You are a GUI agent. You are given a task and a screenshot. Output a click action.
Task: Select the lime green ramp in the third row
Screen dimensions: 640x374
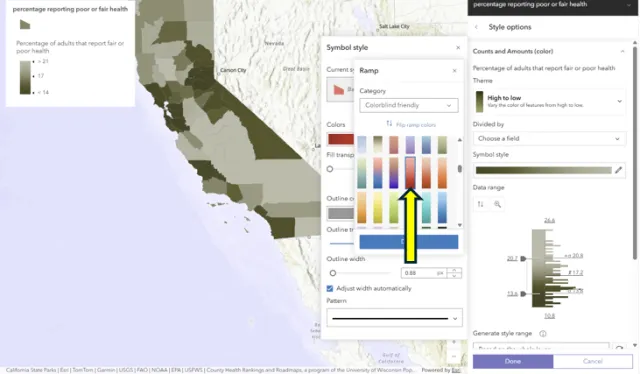click(393, 207)
